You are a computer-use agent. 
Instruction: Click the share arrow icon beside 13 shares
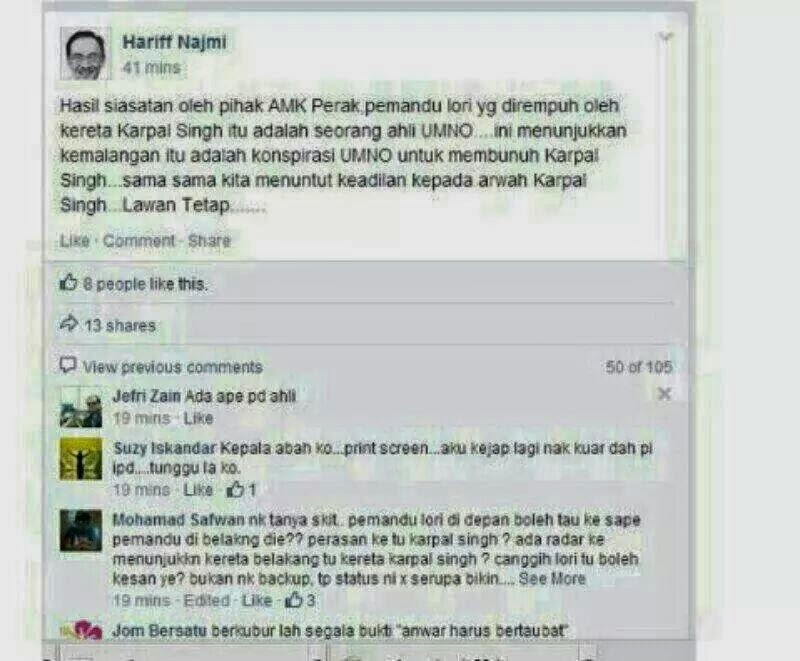click(x=69, y=323)
